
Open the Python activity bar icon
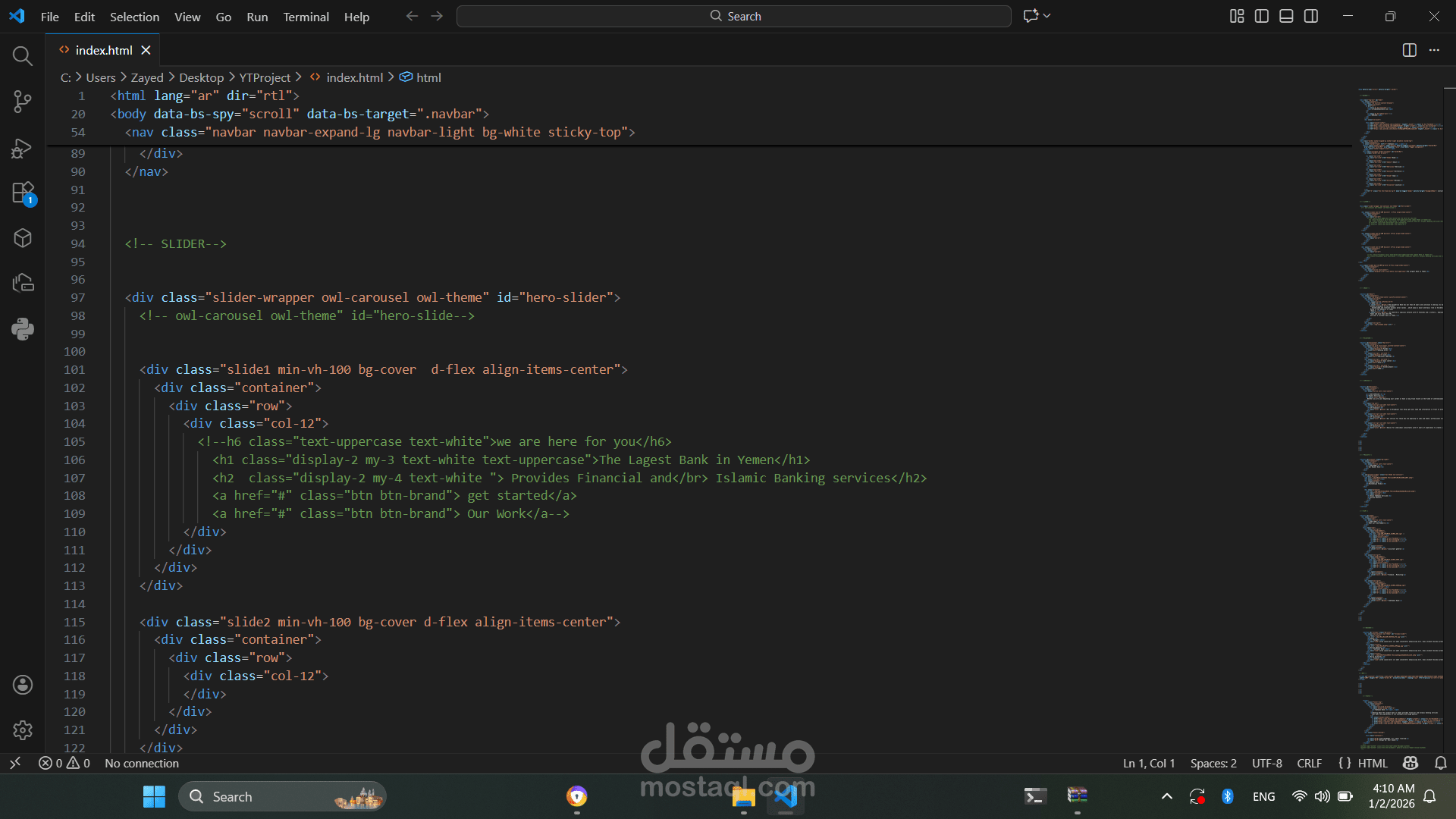[x=23, y=328]
